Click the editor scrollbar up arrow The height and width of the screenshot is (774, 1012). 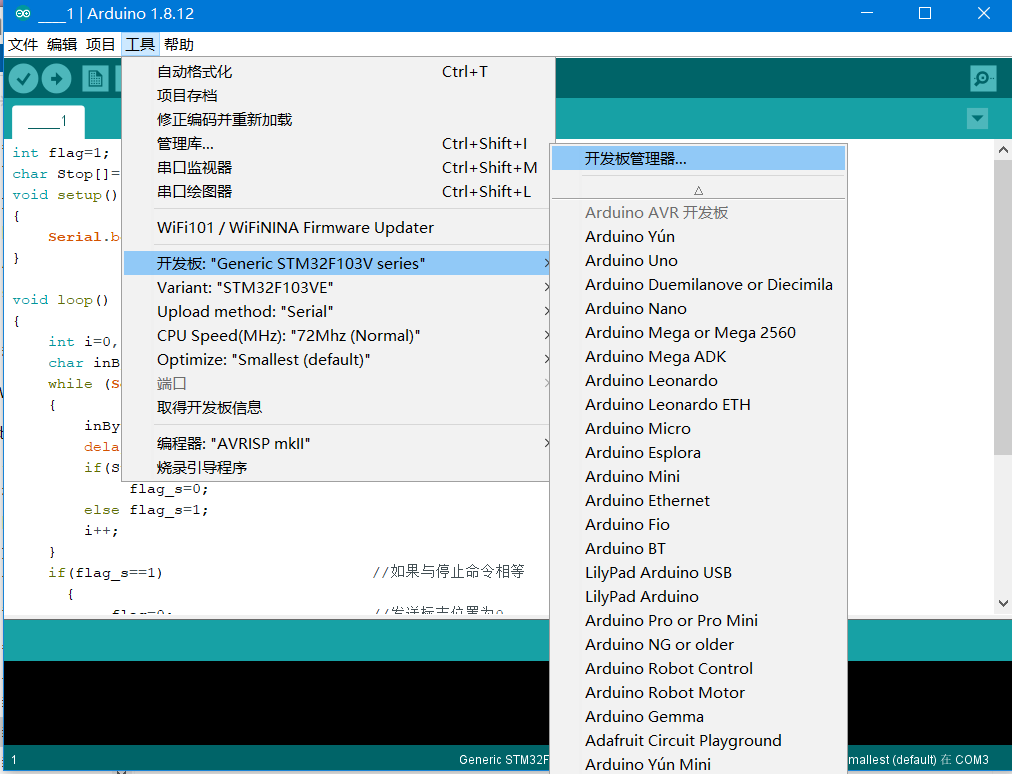pos(1003,150)
